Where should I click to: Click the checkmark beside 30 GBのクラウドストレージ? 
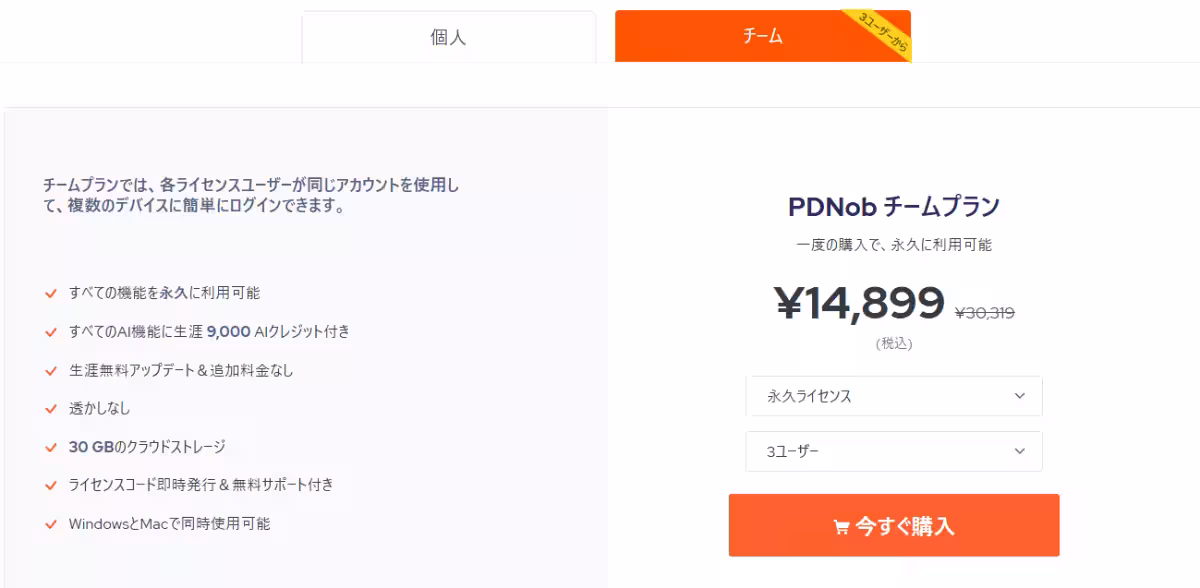(x=50, y=446)
